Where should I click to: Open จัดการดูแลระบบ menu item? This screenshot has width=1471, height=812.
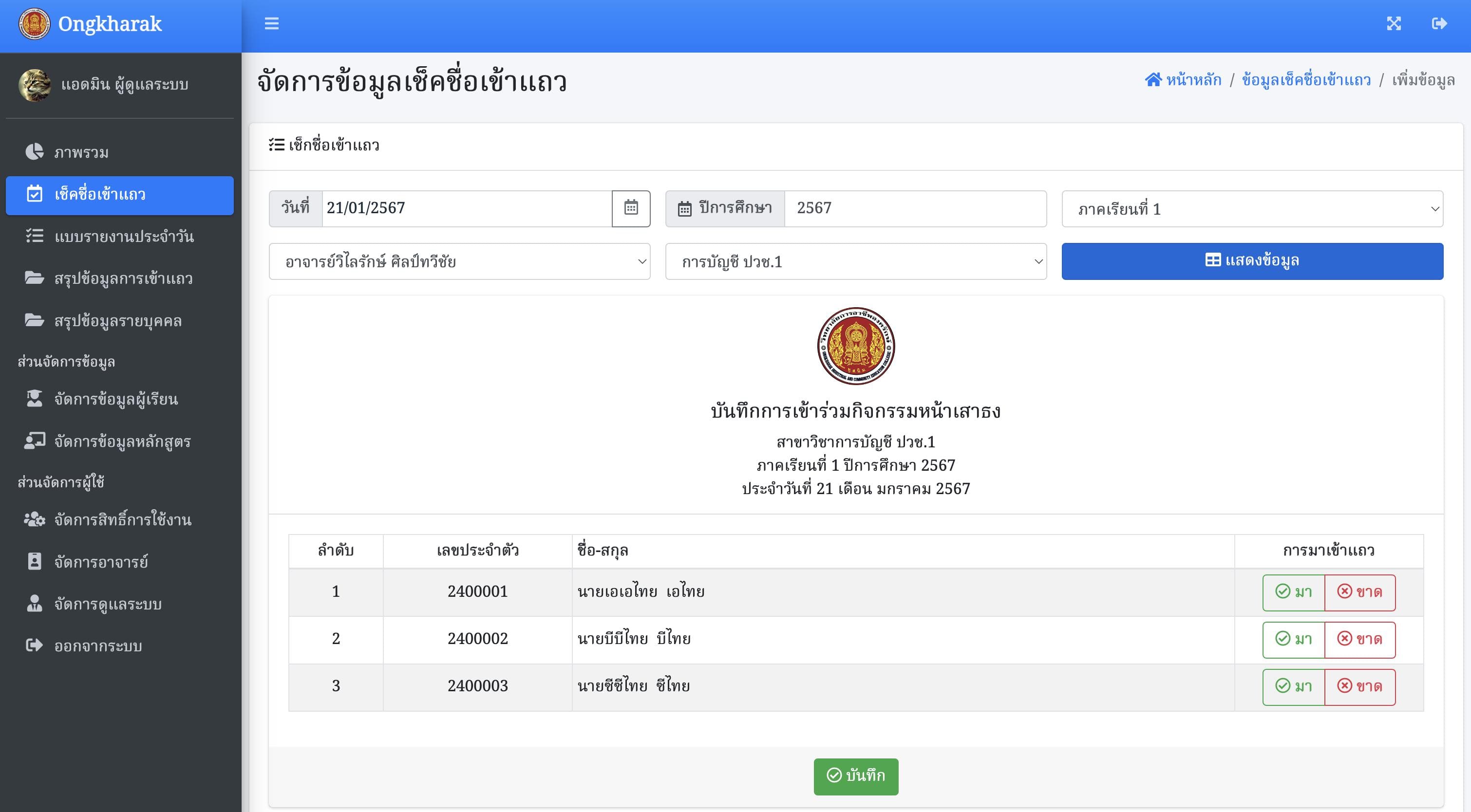(x=119, y=604)
